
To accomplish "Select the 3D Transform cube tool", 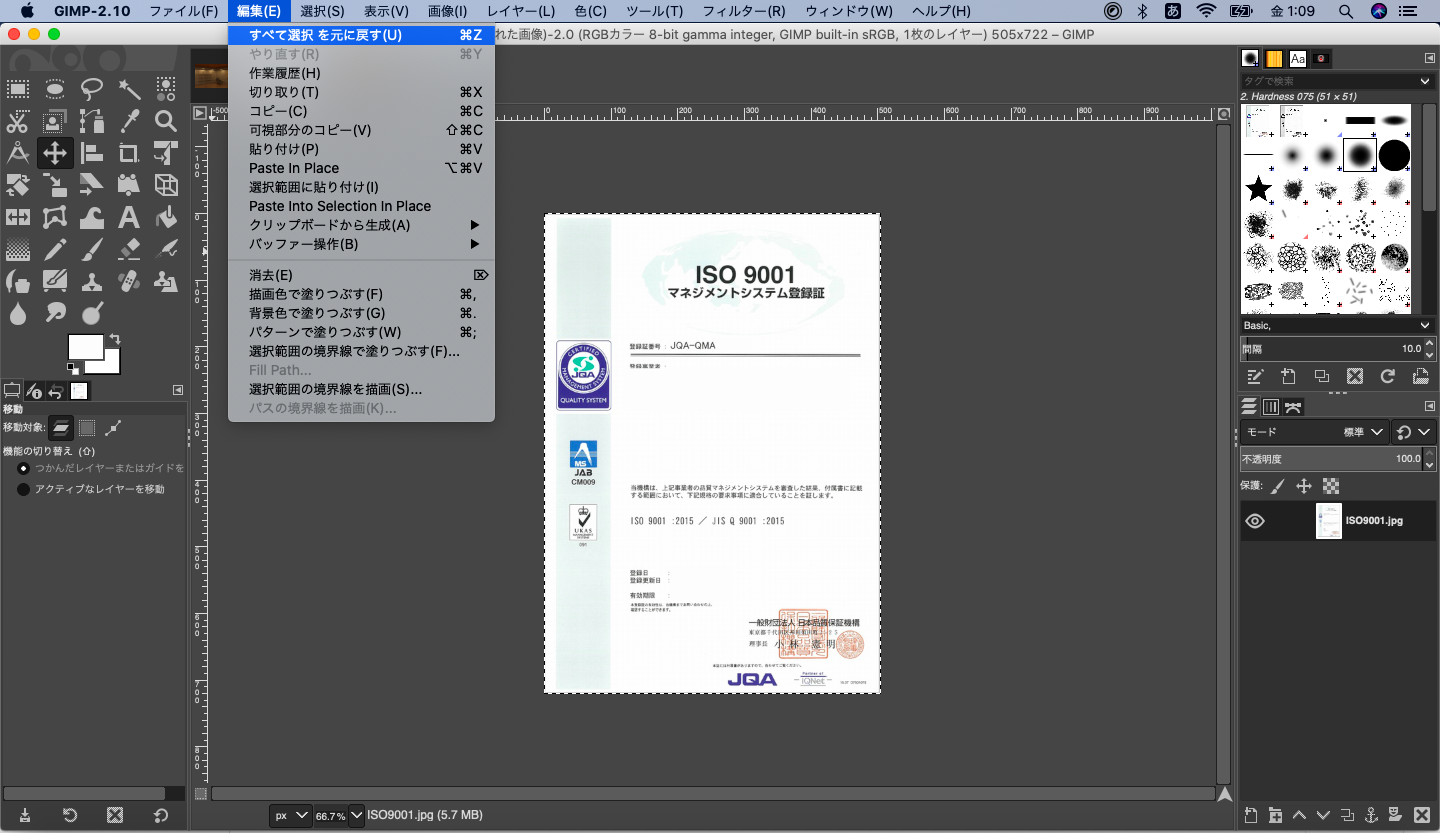I will coord(166,185).
